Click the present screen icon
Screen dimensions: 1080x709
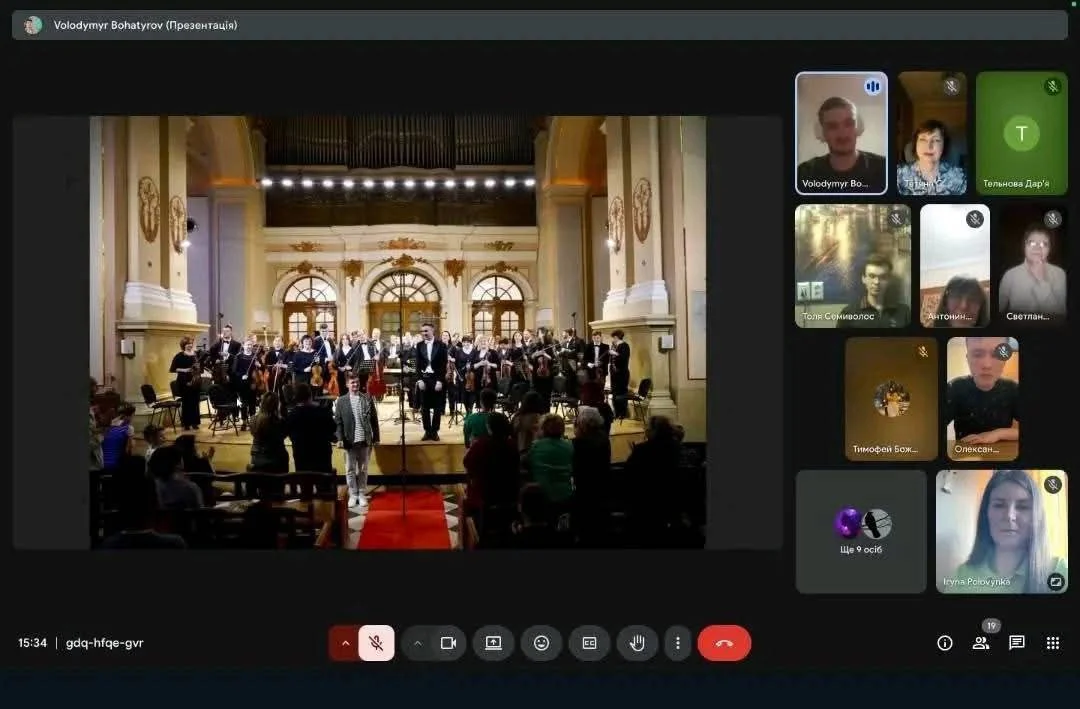[493, 643]
